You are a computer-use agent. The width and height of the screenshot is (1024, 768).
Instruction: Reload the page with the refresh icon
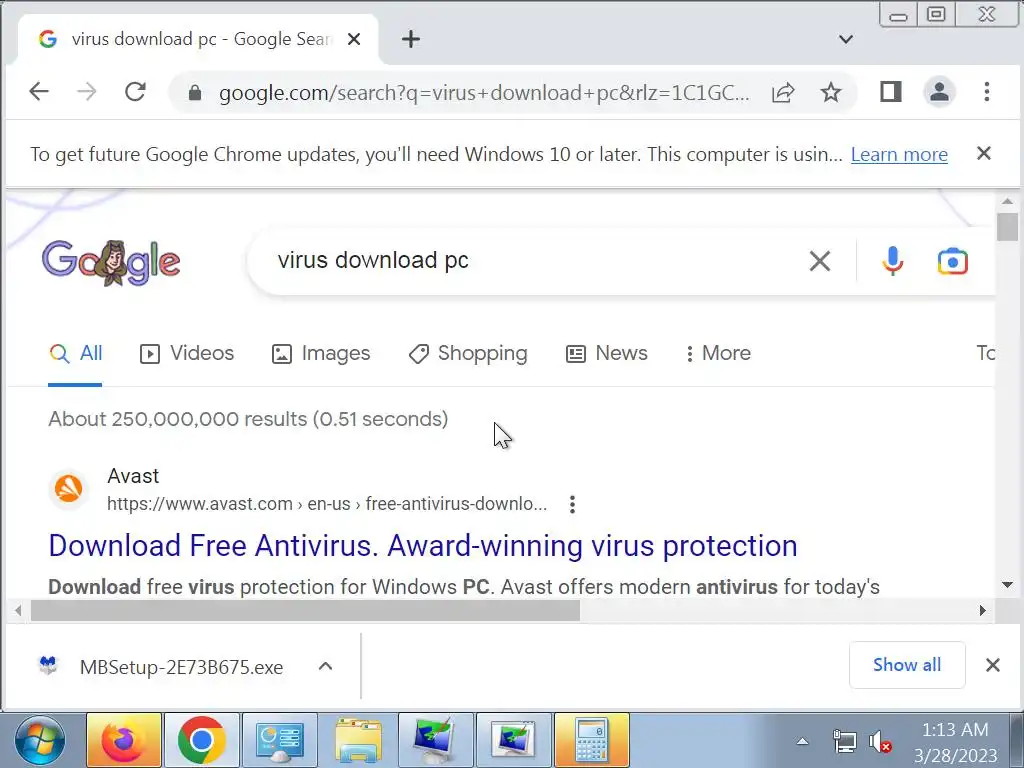click(135, 91)
